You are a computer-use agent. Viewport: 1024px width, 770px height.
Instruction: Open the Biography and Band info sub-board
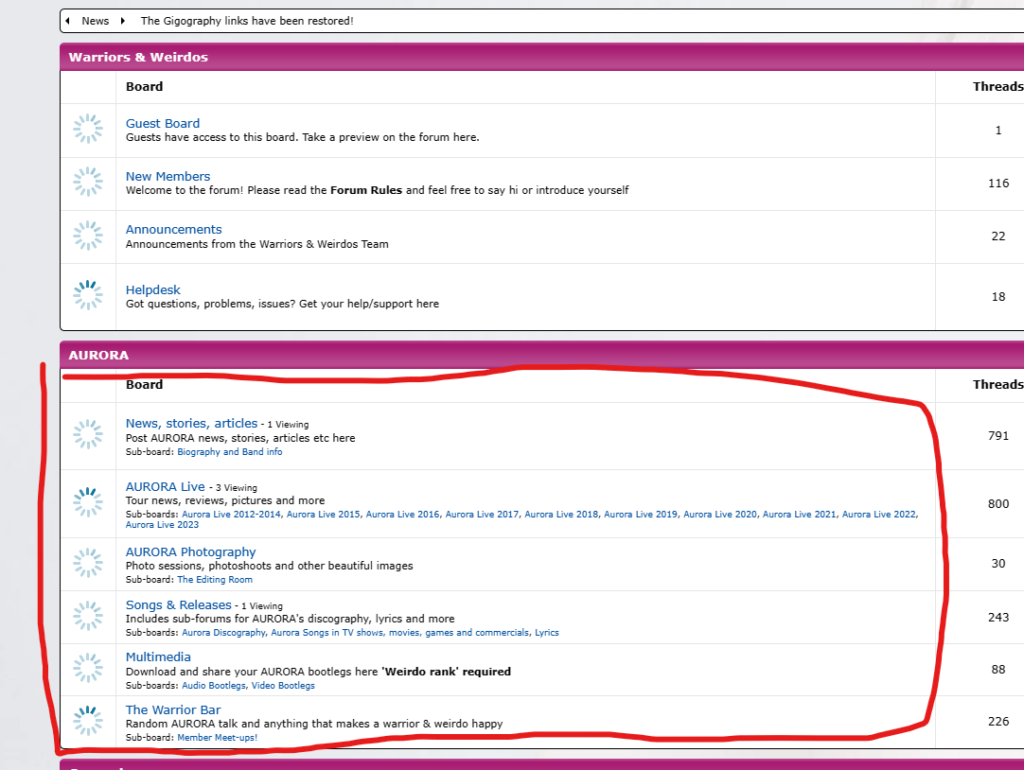pos(230,452)
